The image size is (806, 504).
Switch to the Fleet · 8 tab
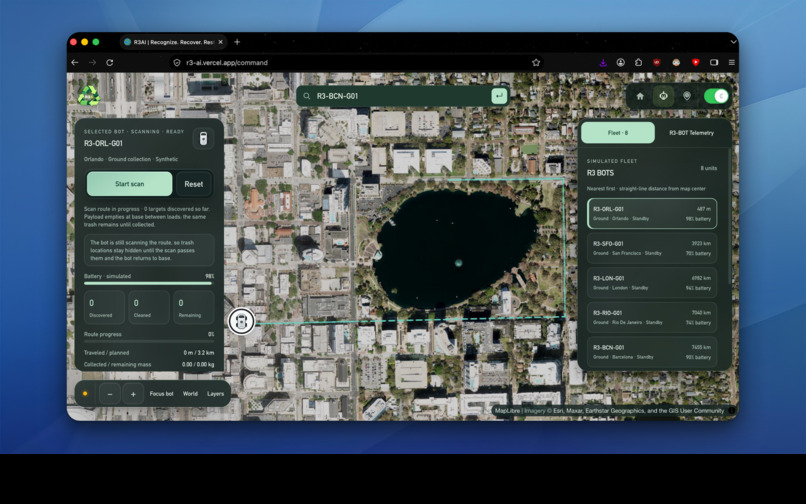pyautogui.click(x=618, y=133)
